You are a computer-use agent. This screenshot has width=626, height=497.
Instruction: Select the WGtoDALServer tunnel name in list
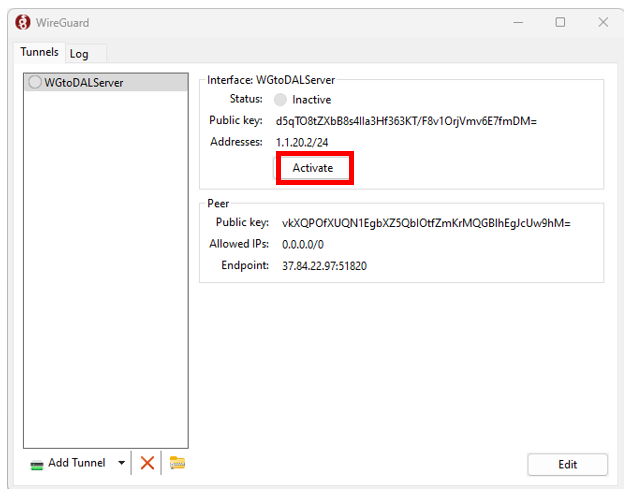pyautogui.click(x=84, y=83)
